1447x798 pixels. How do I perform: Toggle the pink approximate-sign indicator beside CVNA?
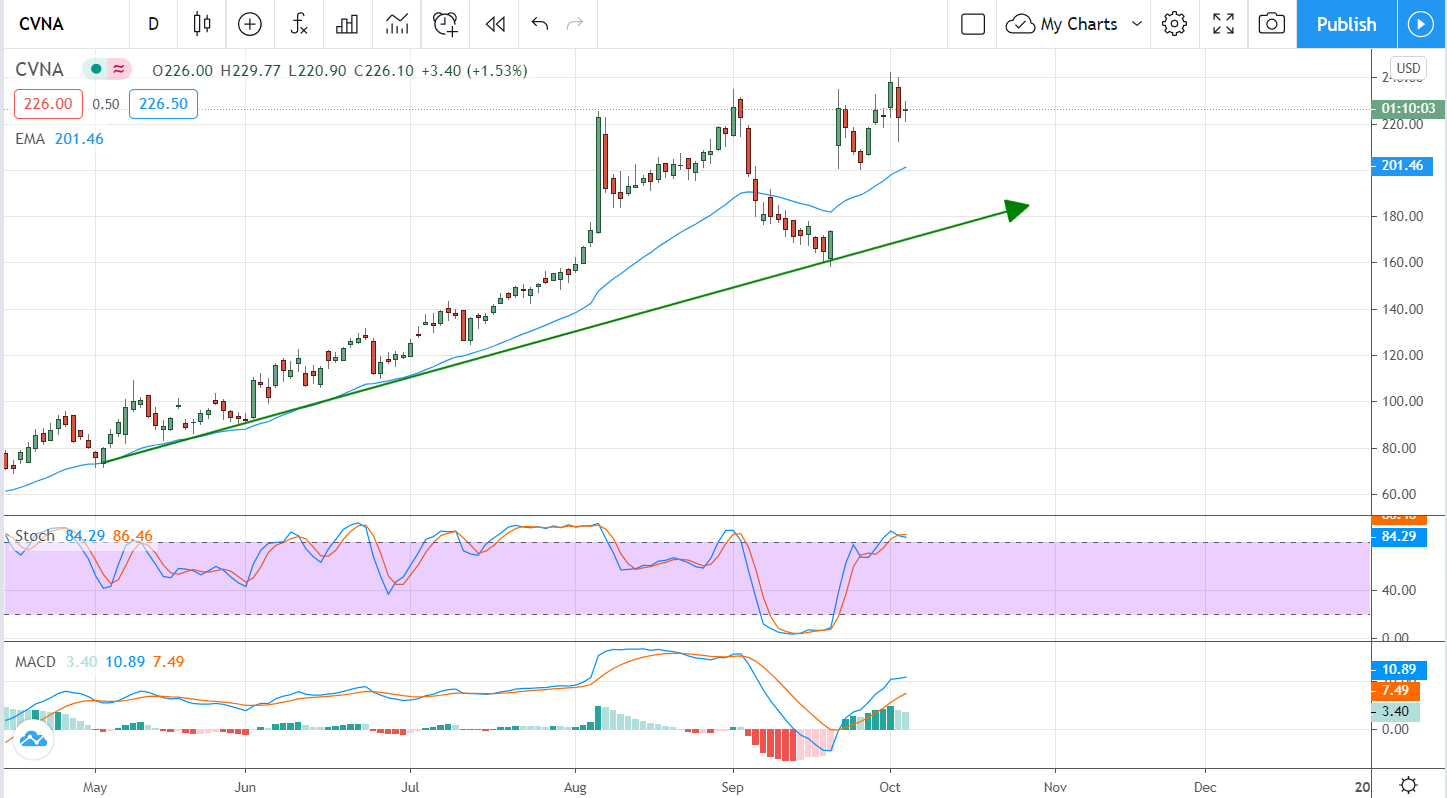tap(119, 69)
